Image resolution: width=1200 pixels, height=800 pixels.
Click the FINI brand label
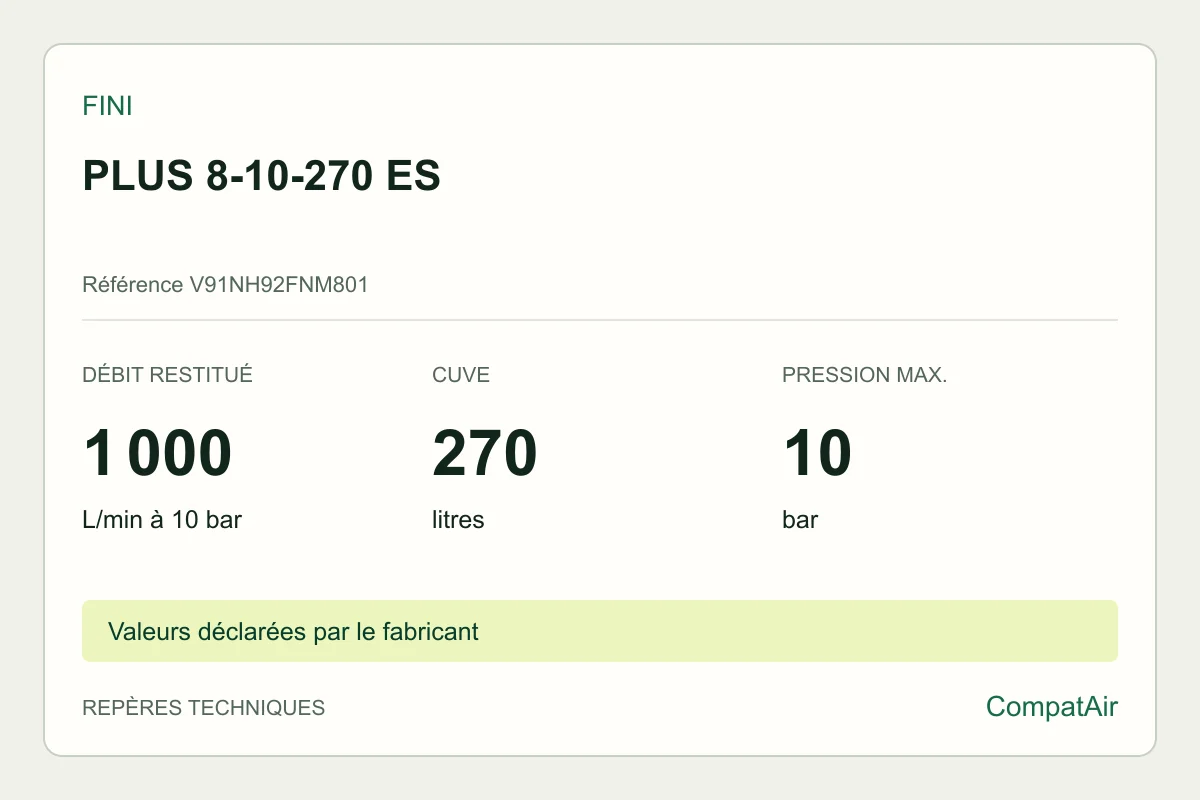click(x=107, y=106)
